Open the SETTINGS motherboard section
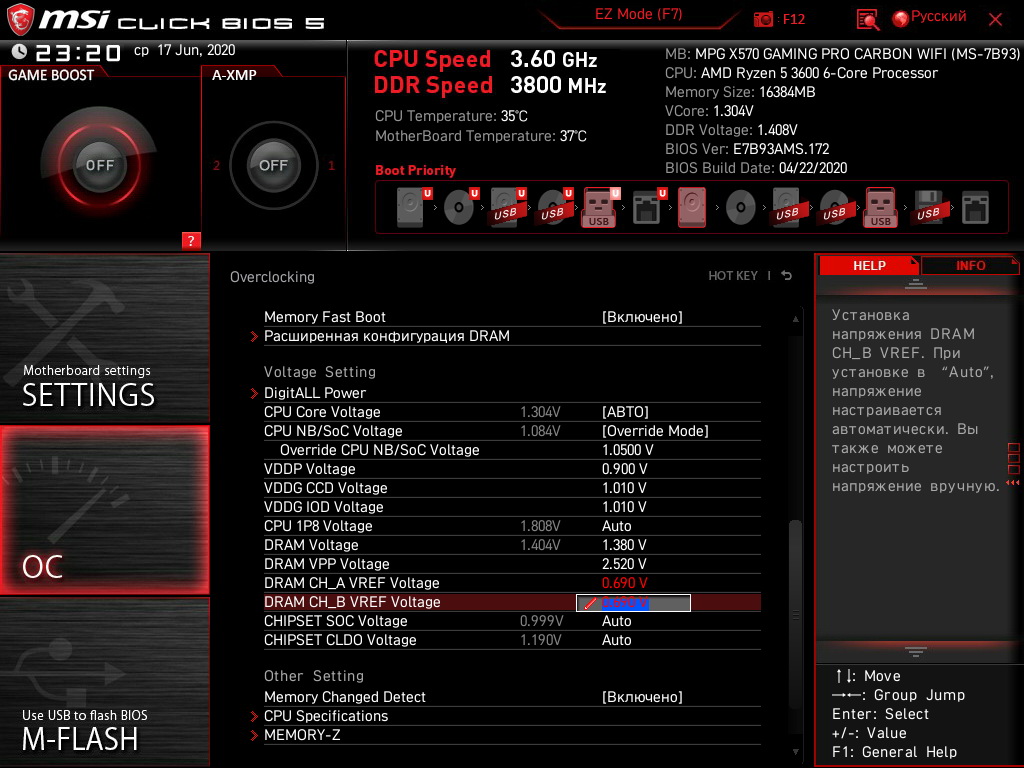 tap(104, 339)
